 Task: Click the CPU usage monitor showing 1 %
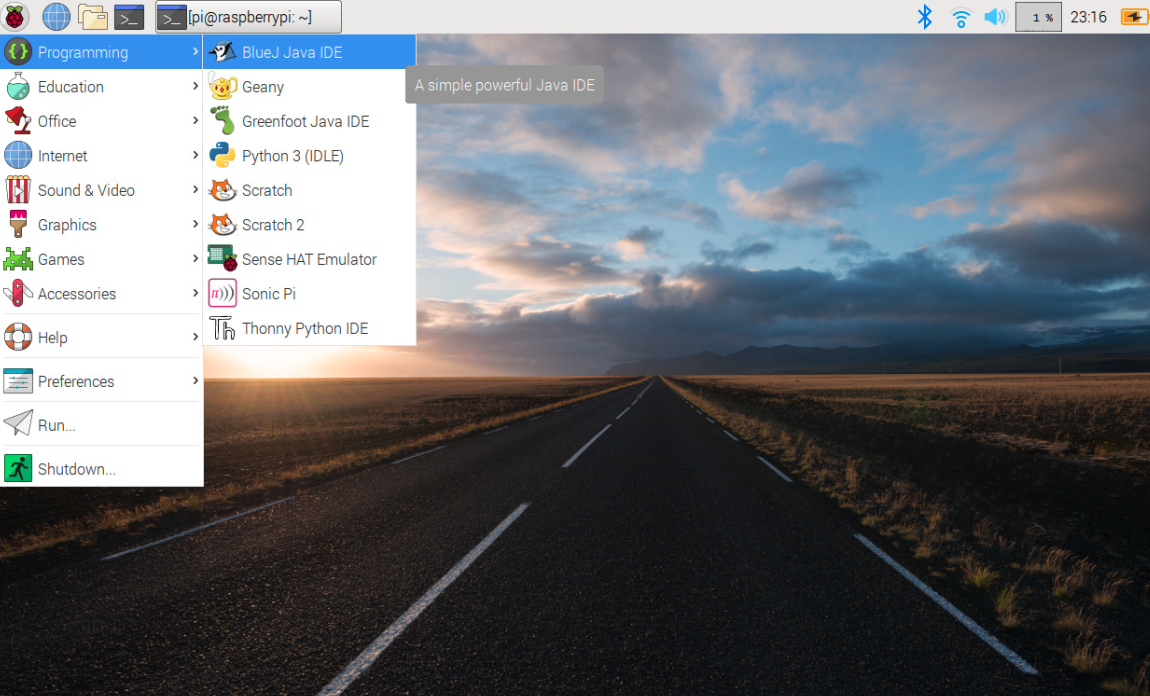(1038, 17)
